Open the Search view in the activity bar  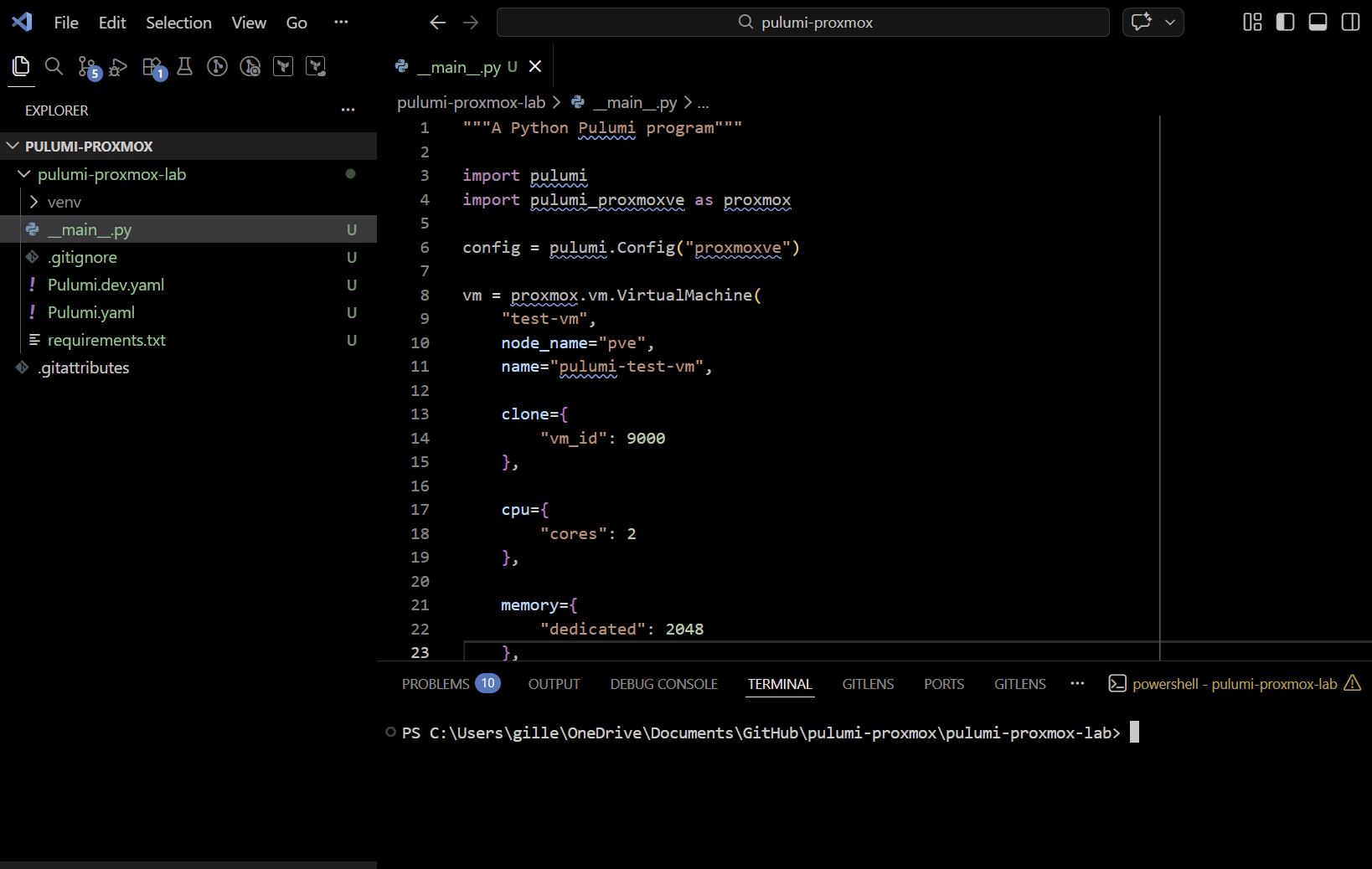pyautogui.click(x=54, y=66)
